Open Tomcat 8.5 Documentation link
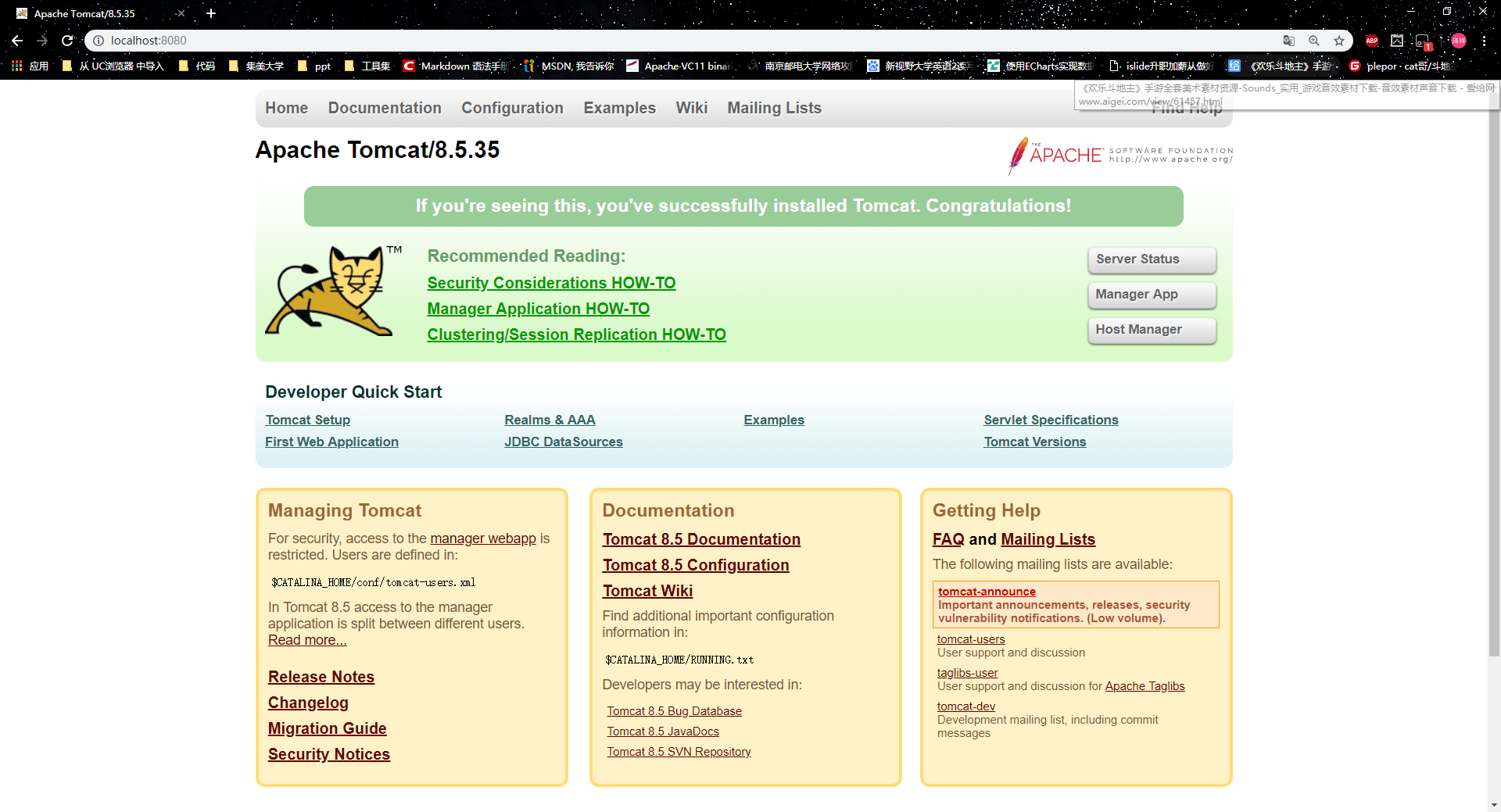1501x812 pixels. (x=701, y=539)
